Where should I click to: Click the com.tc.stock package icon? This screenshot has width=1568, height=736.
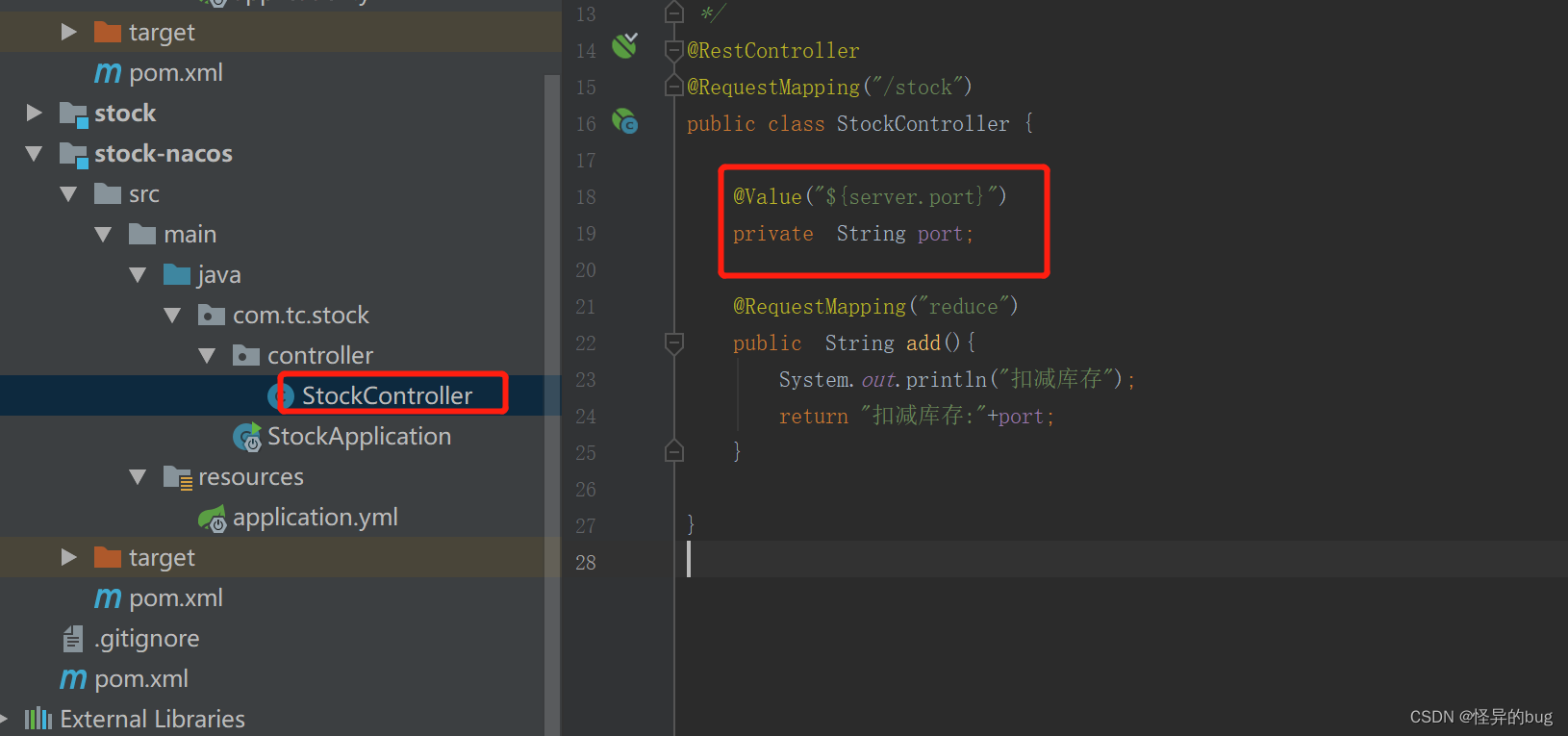(x=212, y=315)
